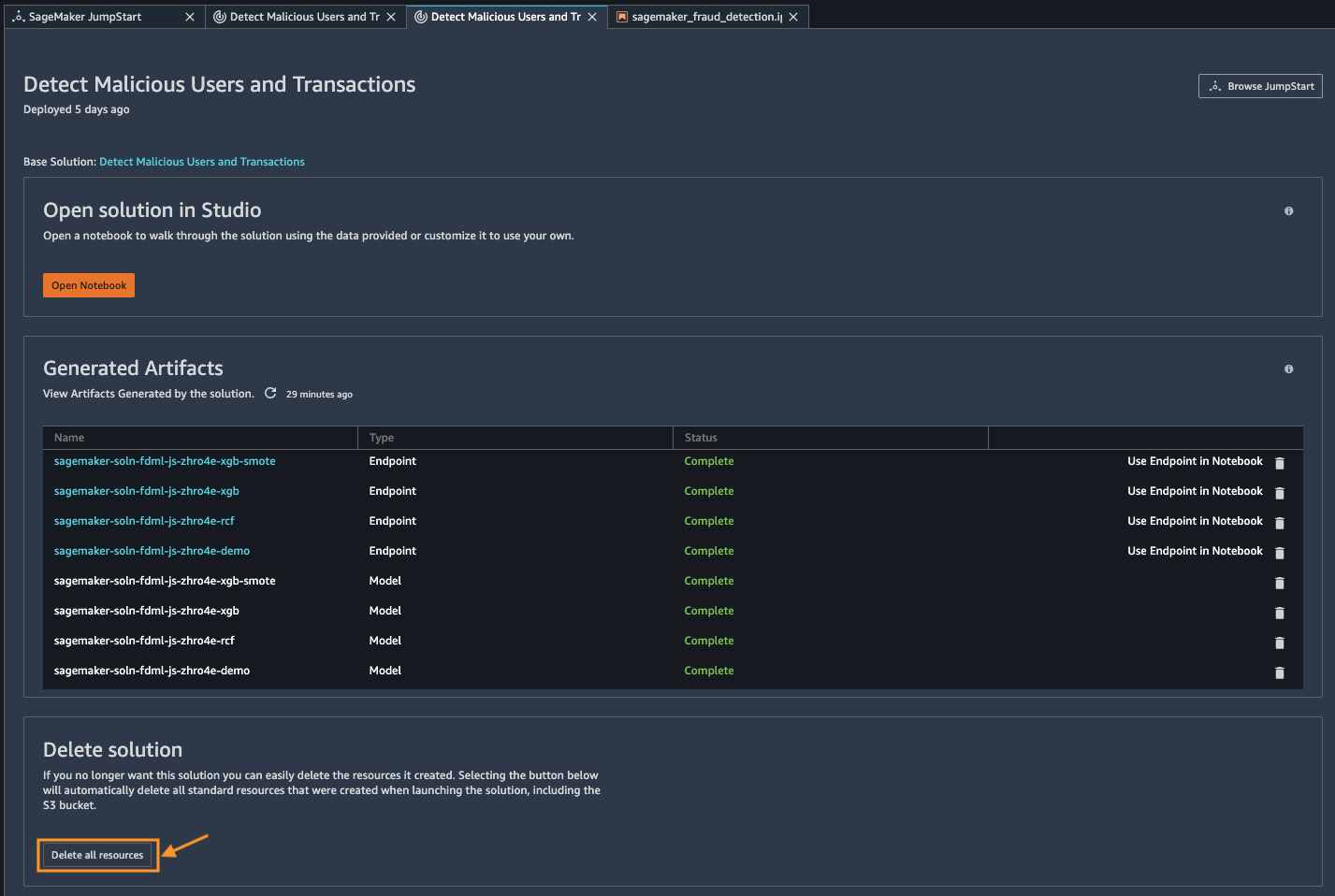The width and height of the screenshot is (1335, 896).
Task: Switch to sagemaker_fraud_detection notebook tab
Action: point(698,17)
